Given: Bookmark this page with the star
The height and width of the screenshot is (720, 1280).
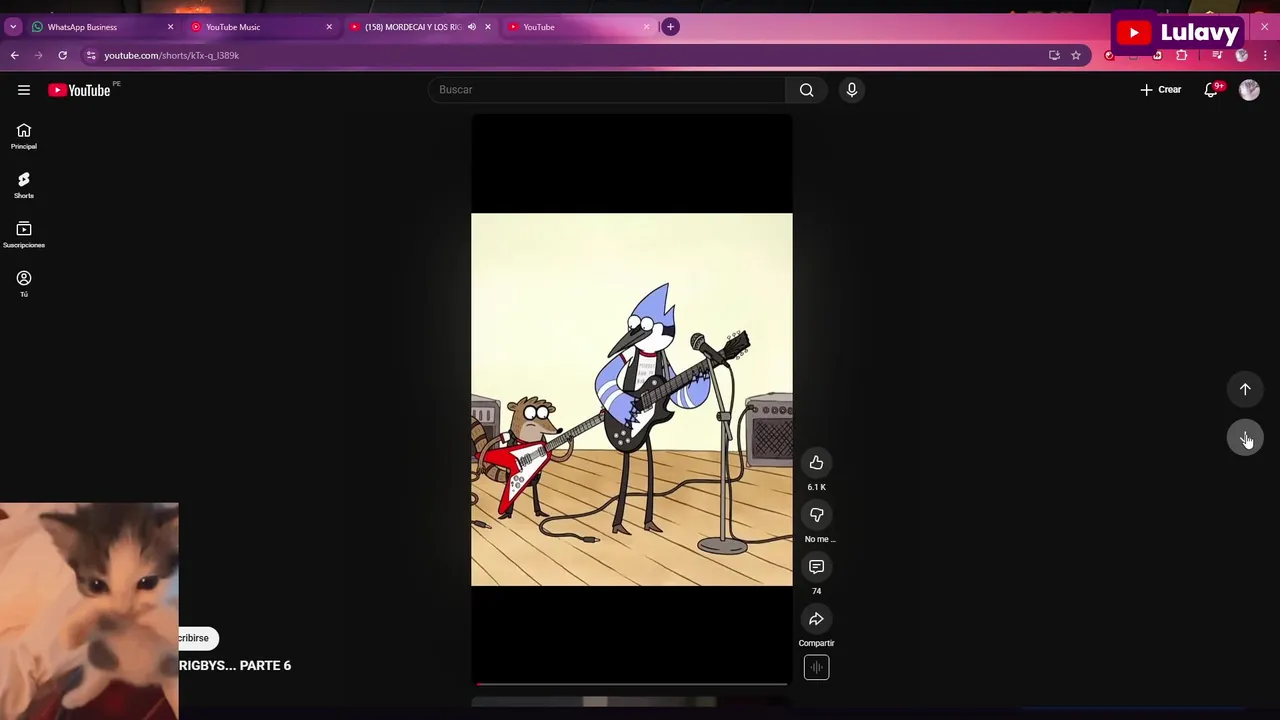Looking at the screenshot, I should (x=1076, y=55).
